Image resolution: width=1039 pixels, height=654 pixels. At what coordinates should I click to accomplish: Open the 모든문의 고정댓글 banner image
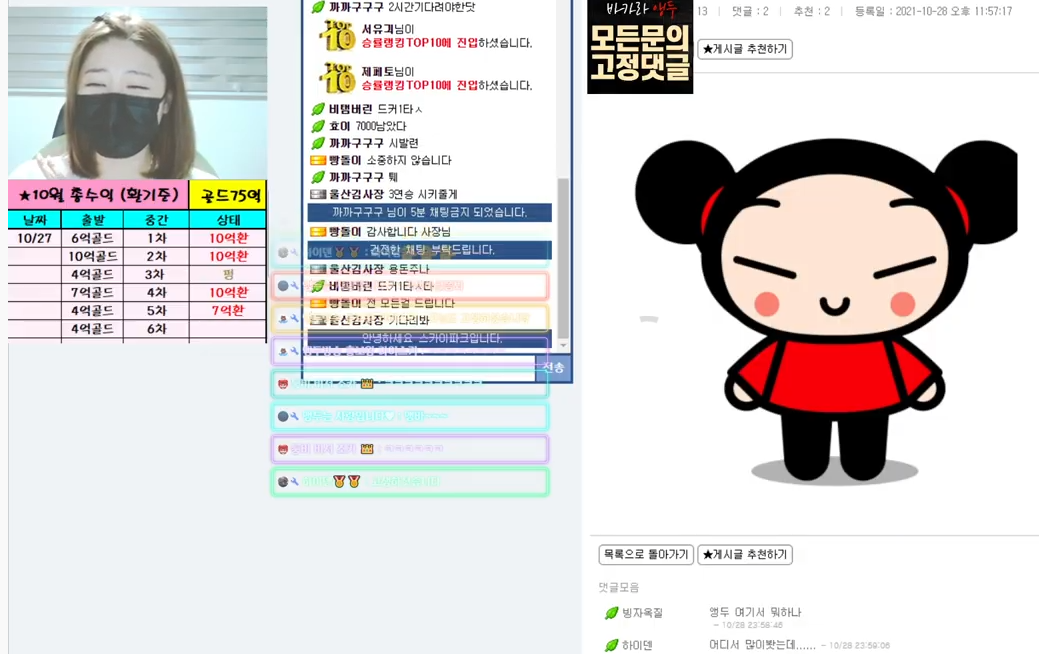coord(640,46)
